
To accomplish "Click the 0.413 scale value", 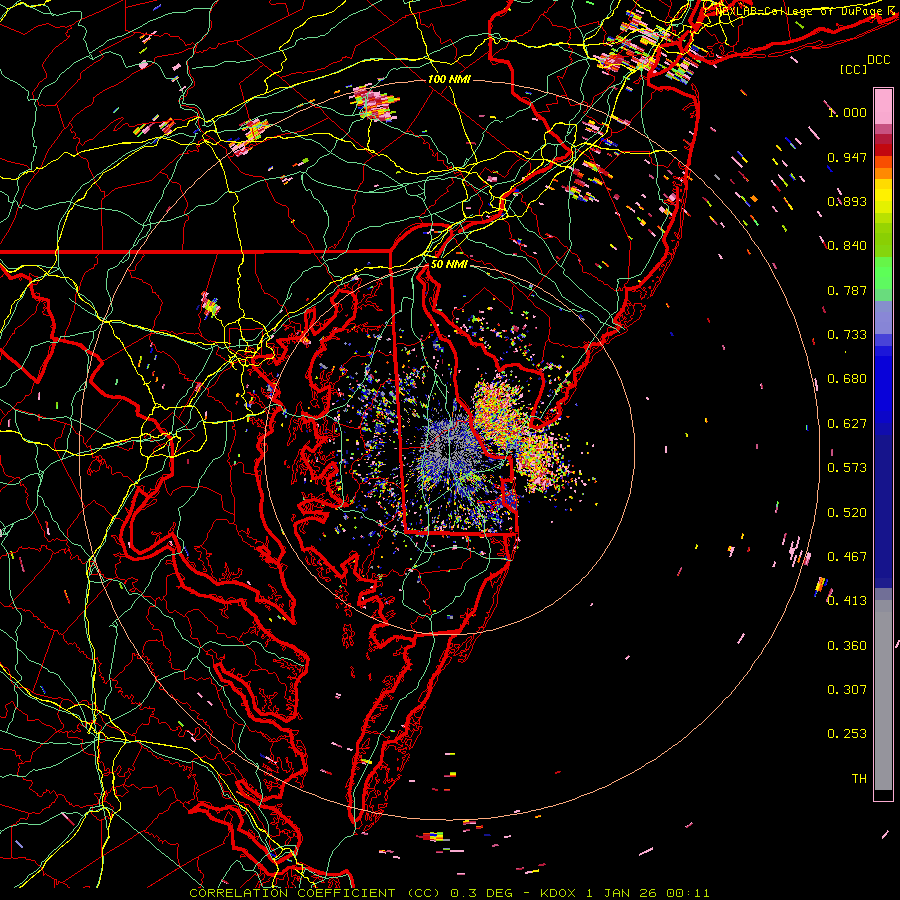I will pyautogui.click(x=847, y=601).
